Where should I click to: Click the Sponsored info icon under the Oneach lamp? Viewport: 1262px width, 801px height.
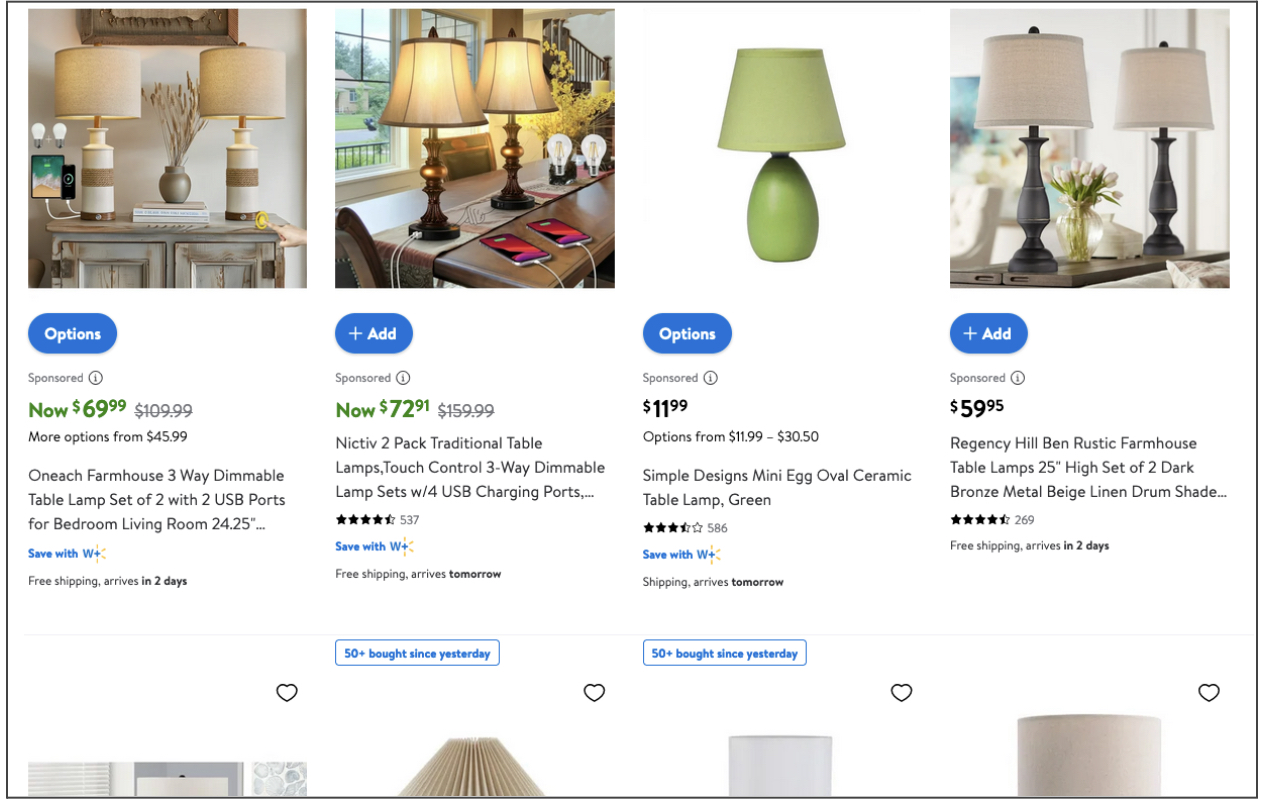click(95, 378)
